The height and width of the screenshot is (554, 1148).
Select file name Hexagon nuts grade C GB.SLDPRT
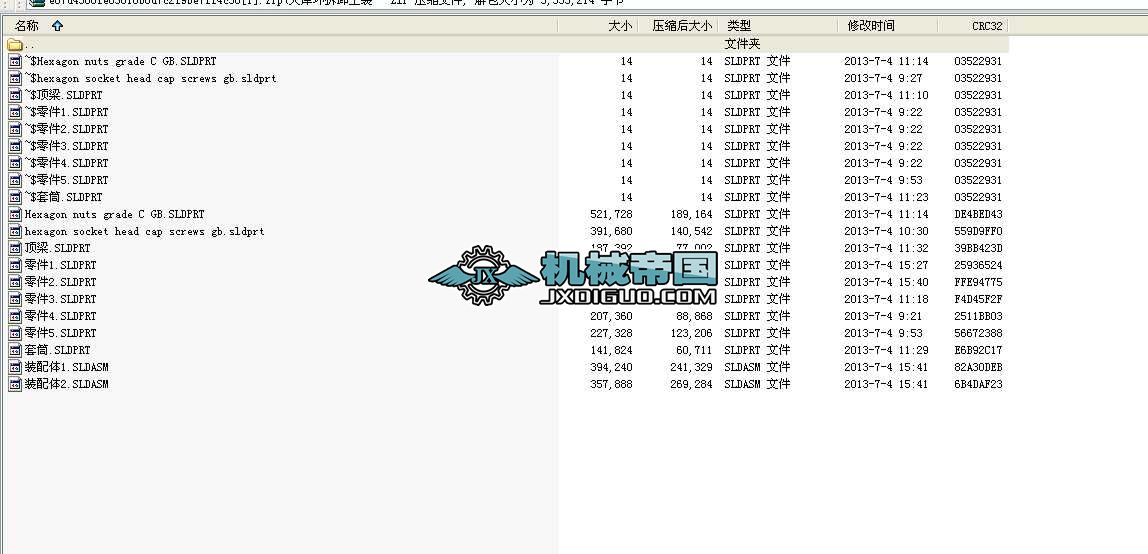pos(115,214)
